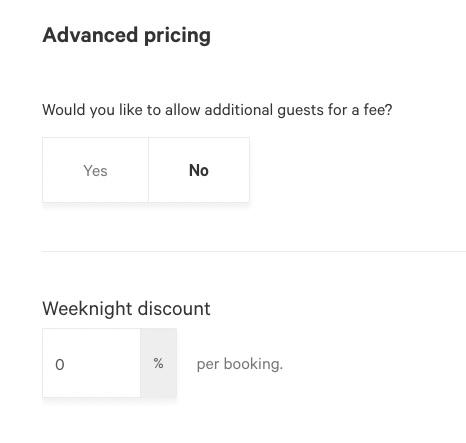Click the word 'pricing' in the title
Screen dimensions: 466x443
[x=177, y=36]
